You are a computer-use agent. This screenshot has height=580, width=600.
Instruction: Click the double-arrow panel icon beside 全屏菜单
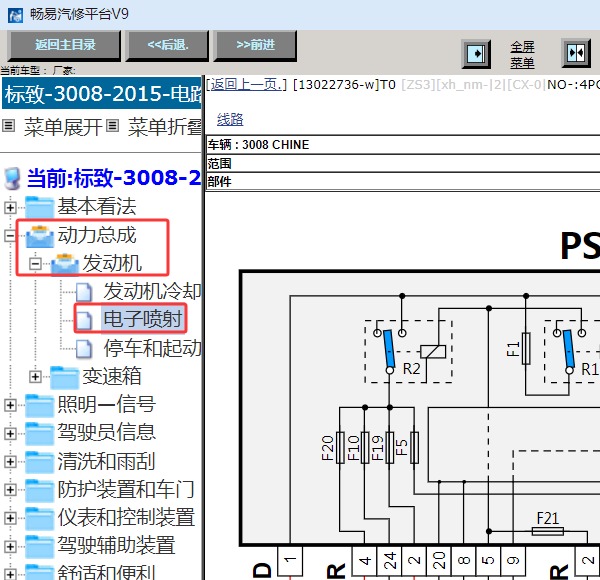coord(576,53)
